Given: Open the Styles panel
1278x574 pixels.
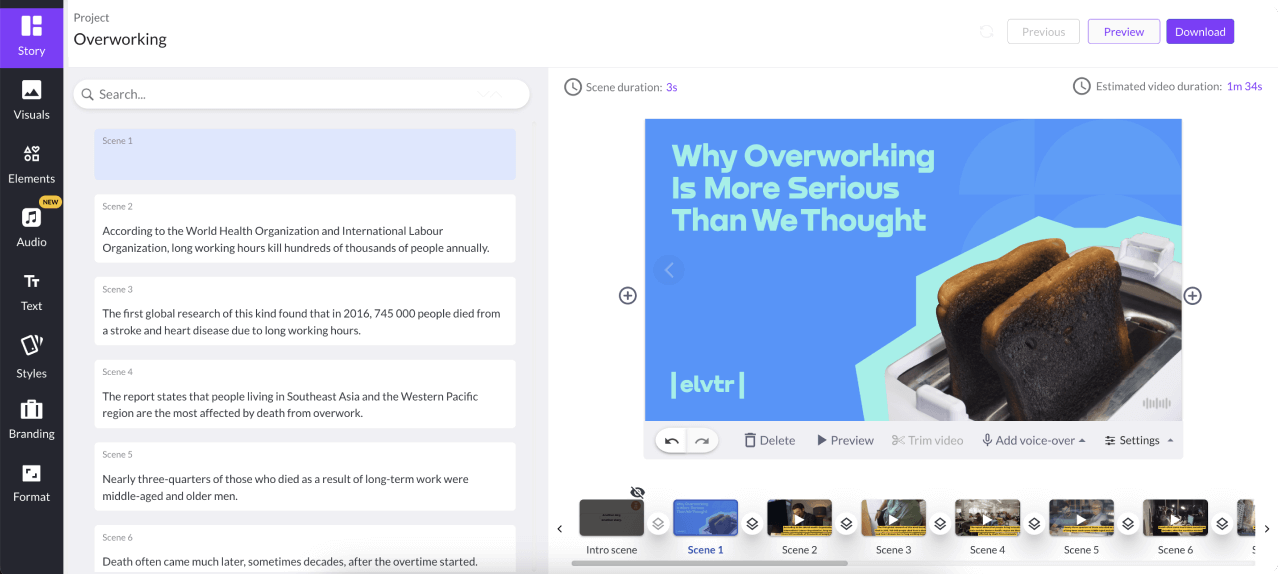Looking at the screenshot, I should tap(31, 357).
